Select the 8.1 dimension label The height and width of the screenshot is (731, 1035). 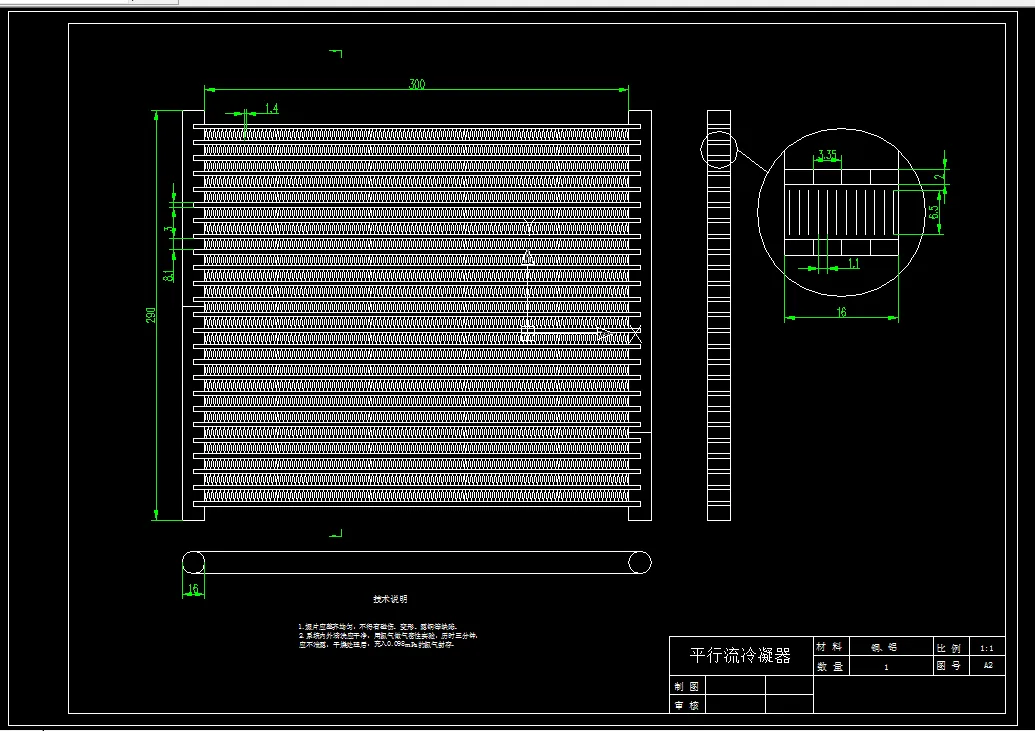[169, 275]
